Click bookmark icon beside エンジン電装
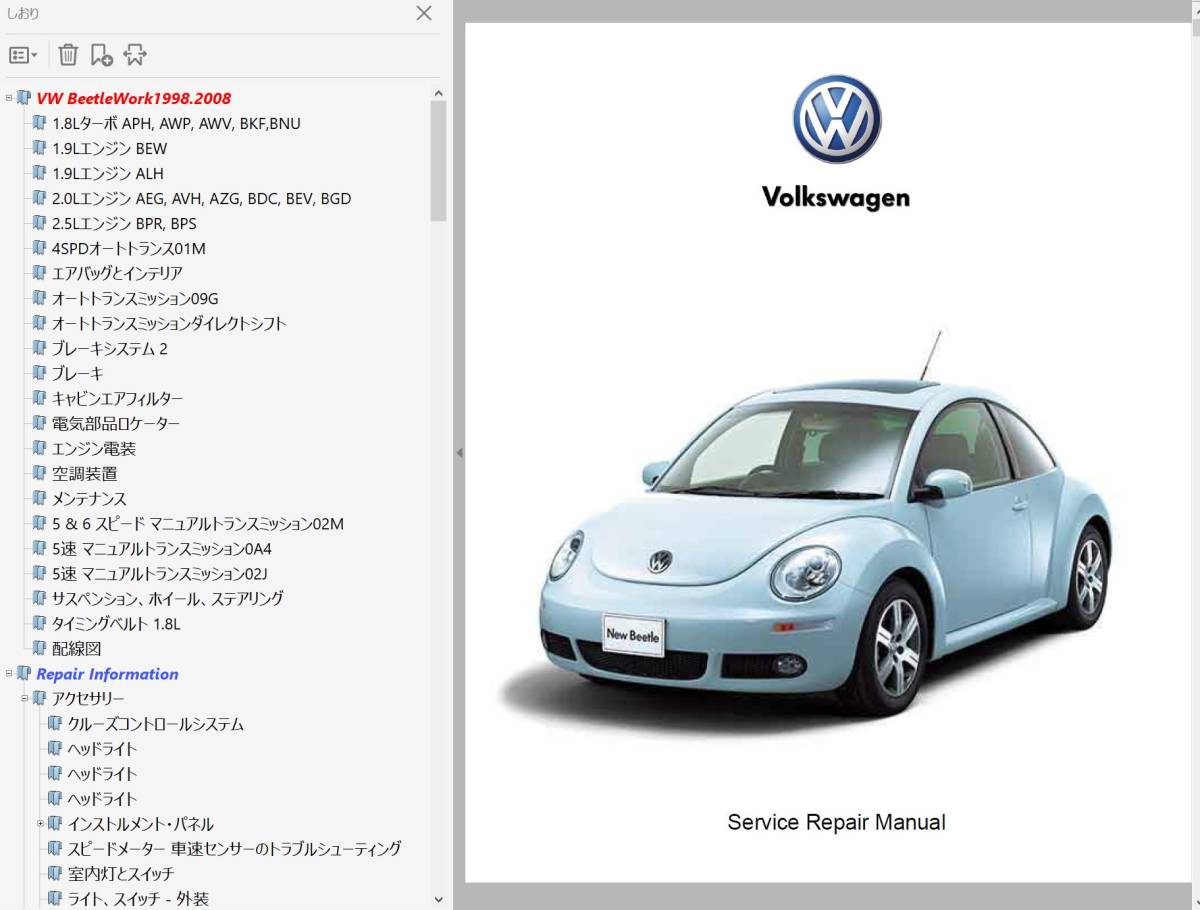The width and height of the screenshot is (1200, 910). 39,448
